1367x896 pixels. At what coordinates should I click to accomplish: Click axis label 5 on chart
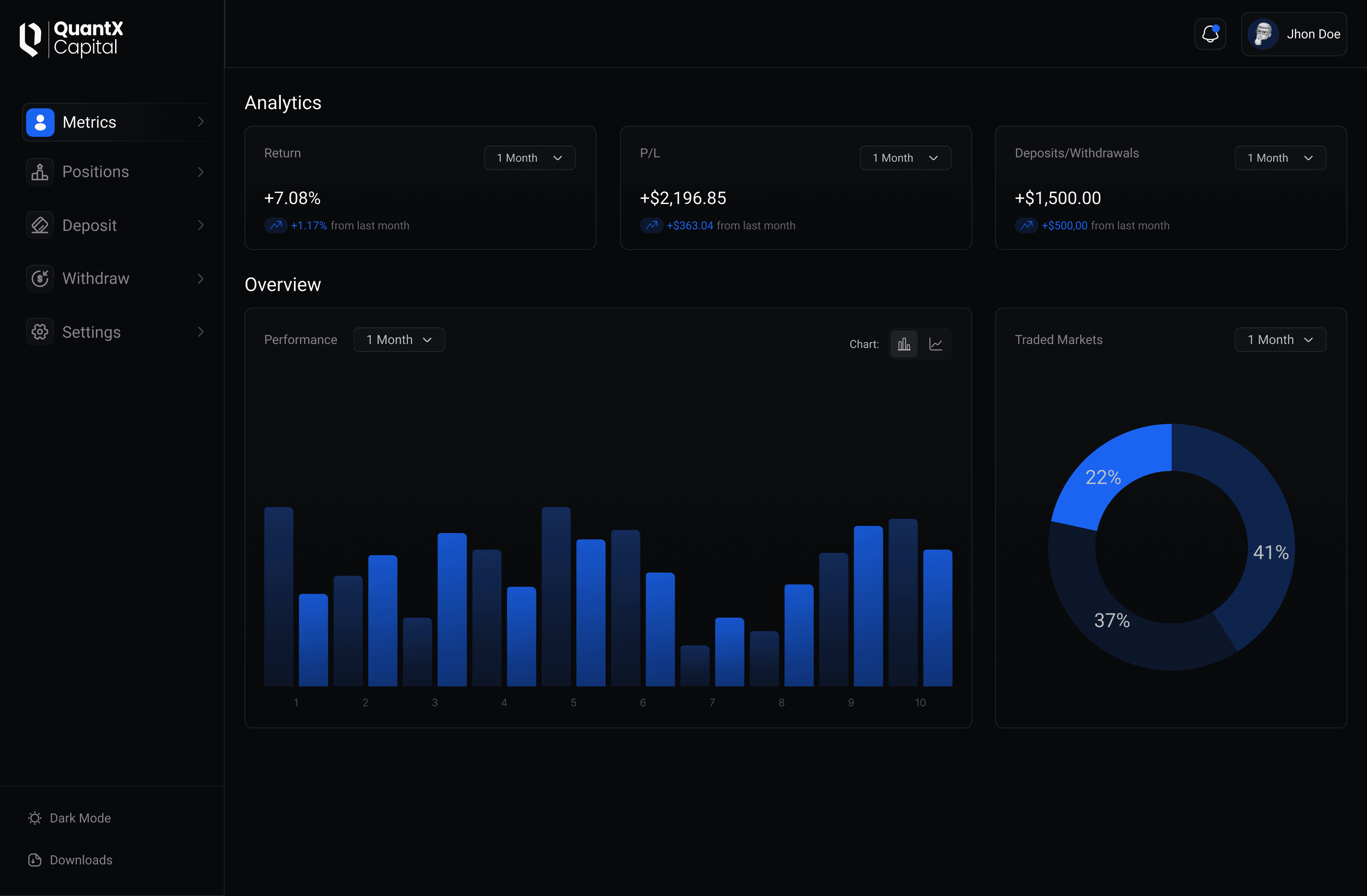coord(573,702)
